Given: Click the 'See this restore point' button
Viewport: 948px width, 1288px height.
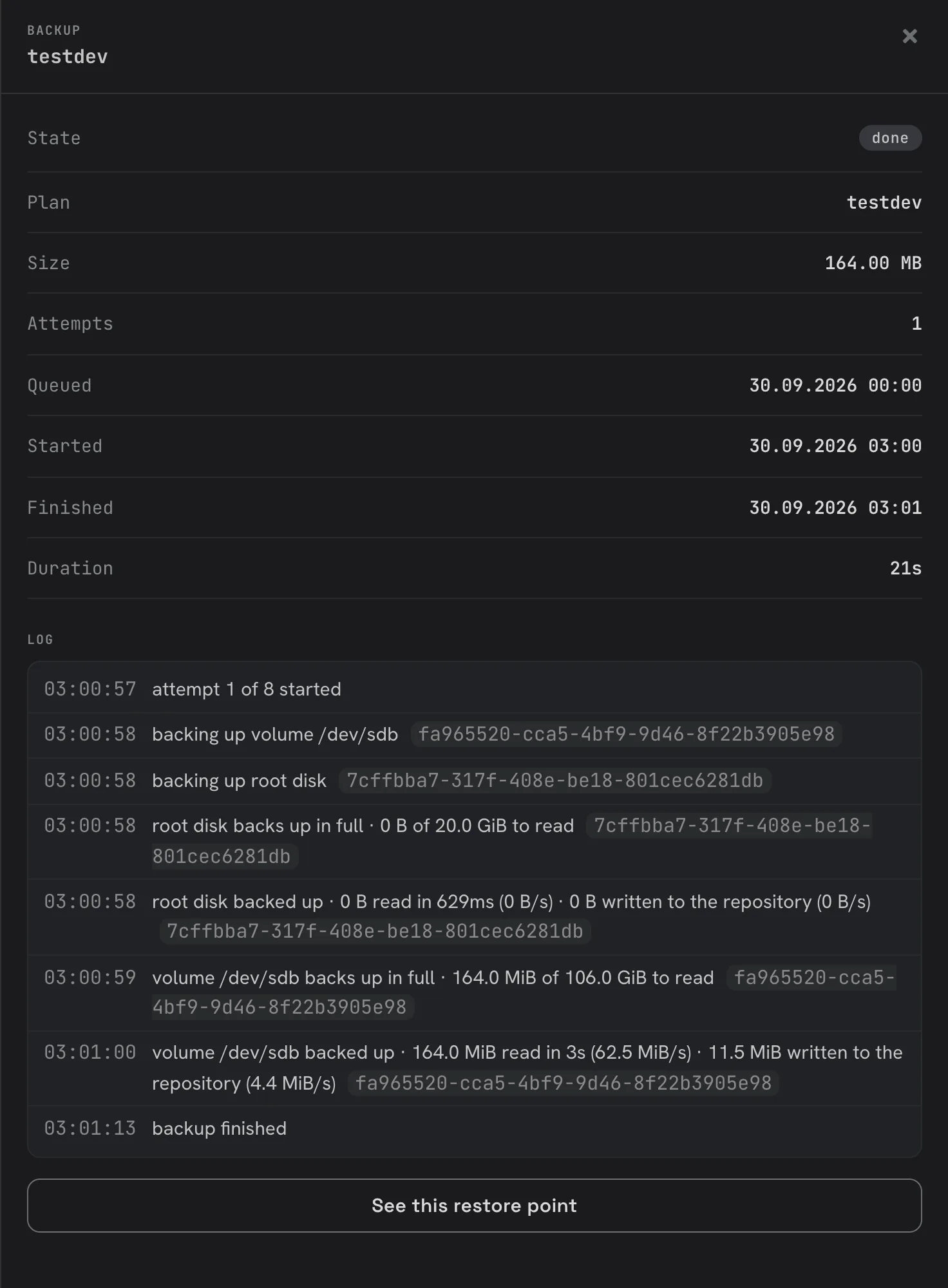Looking at the screenshot, I should point(474,1206).
